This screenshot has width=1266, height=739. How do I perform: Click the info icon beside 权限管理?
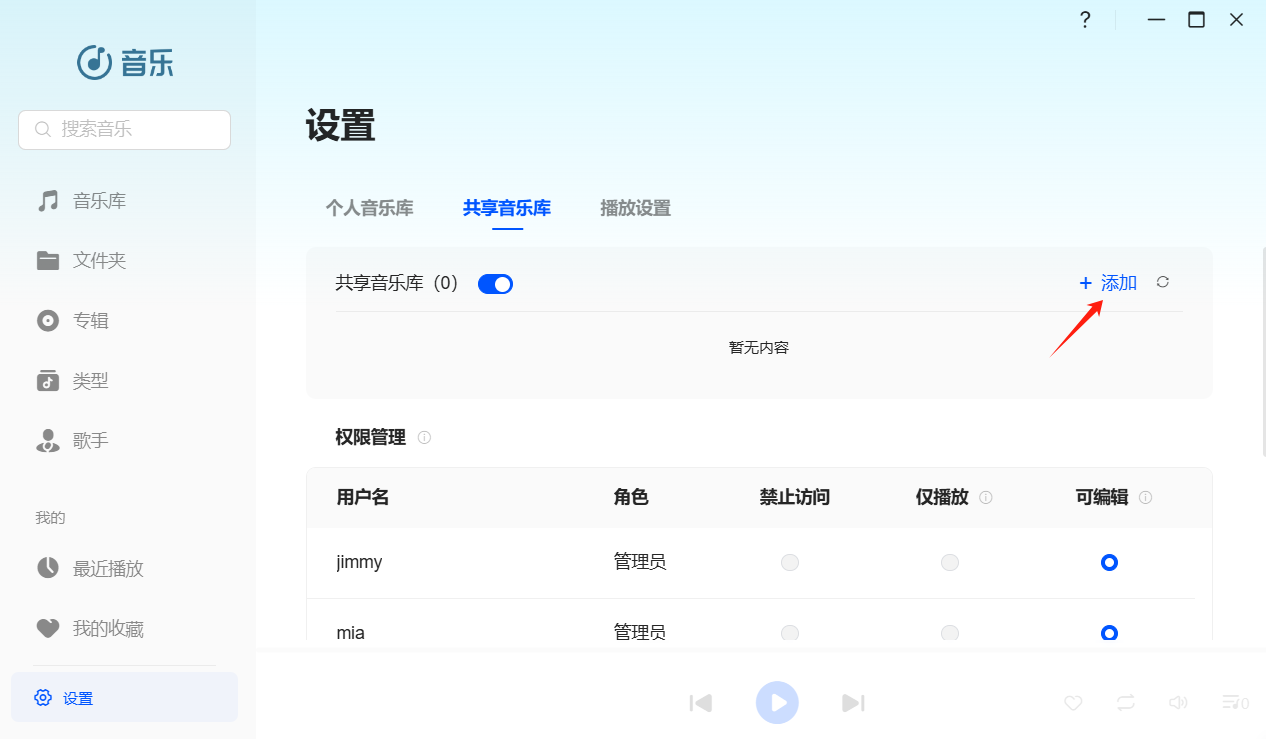coord(424,438)
